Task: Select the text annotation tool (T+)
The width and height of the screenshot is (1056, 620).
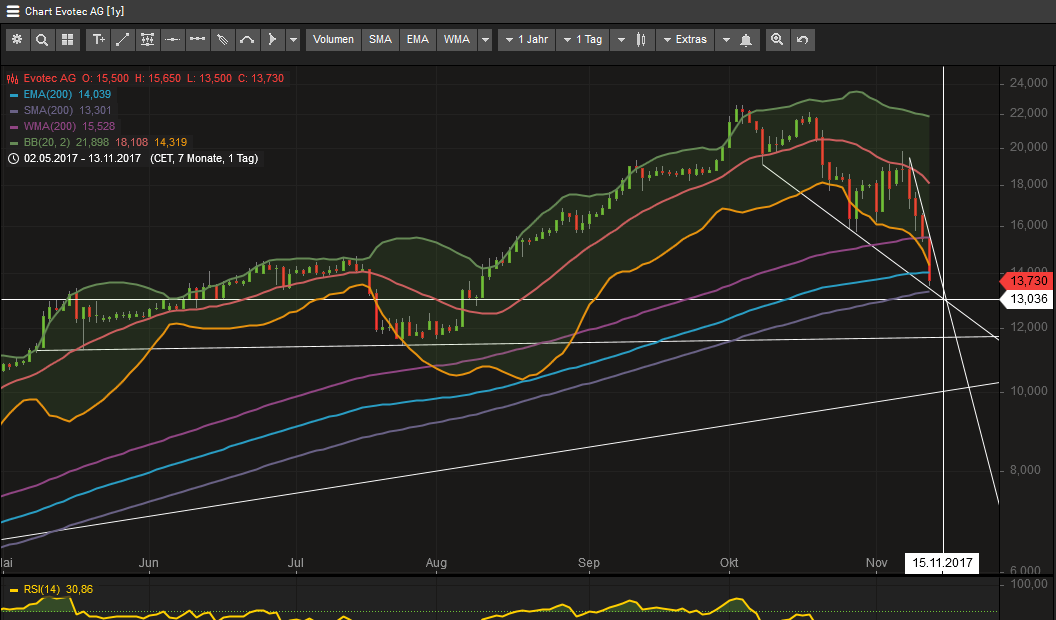Action: pyautogui.click(x=98, y=40)
